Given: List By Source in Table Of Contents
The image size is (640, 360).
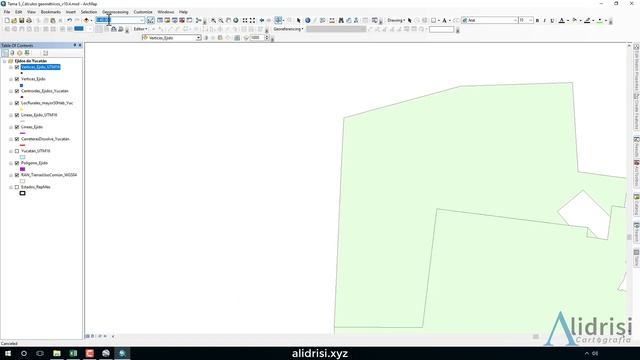Looking at the screenshot, I should tap(12, 53).
